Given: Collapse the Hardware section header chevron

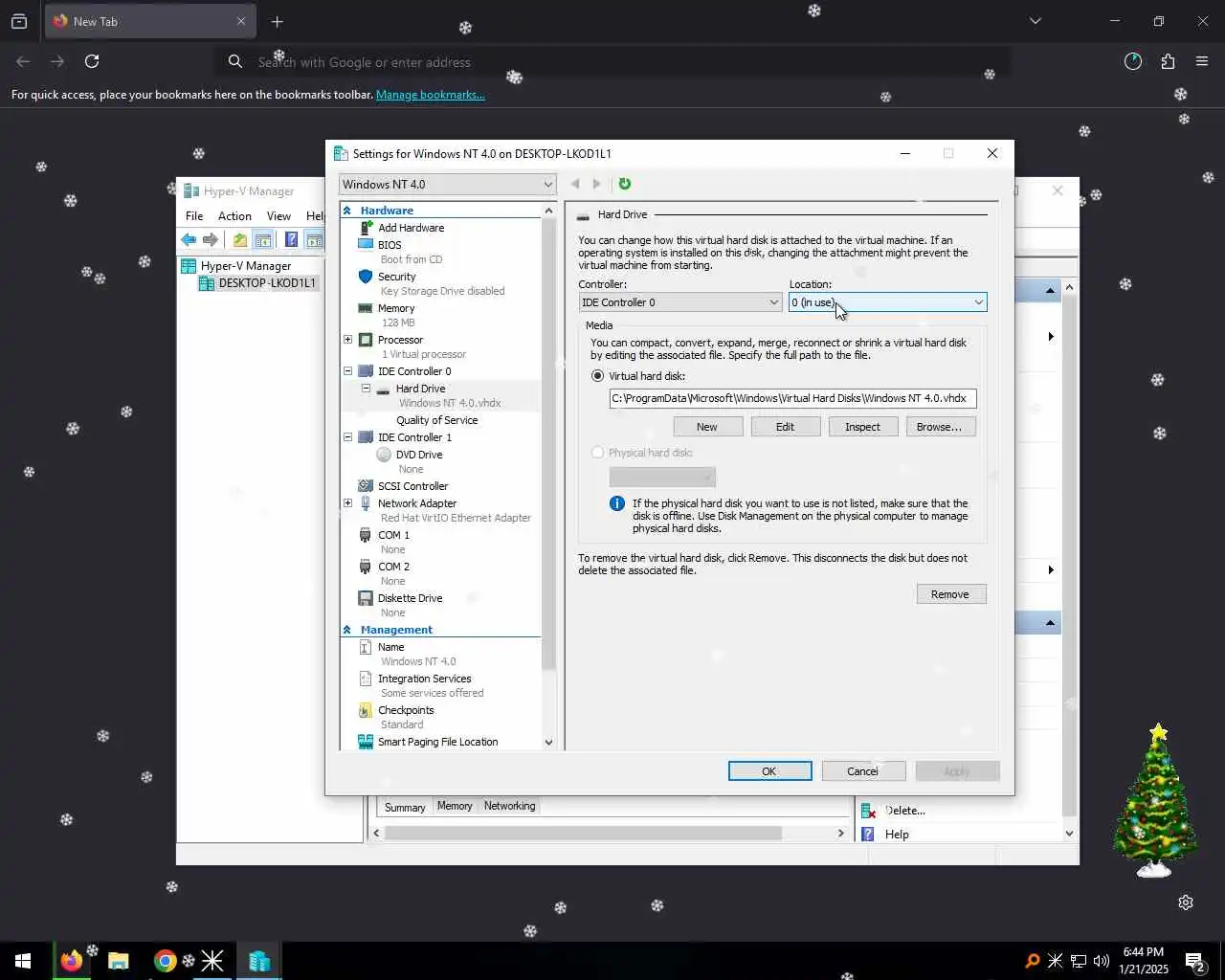Looking at the screenshot, I should [347, 211].
